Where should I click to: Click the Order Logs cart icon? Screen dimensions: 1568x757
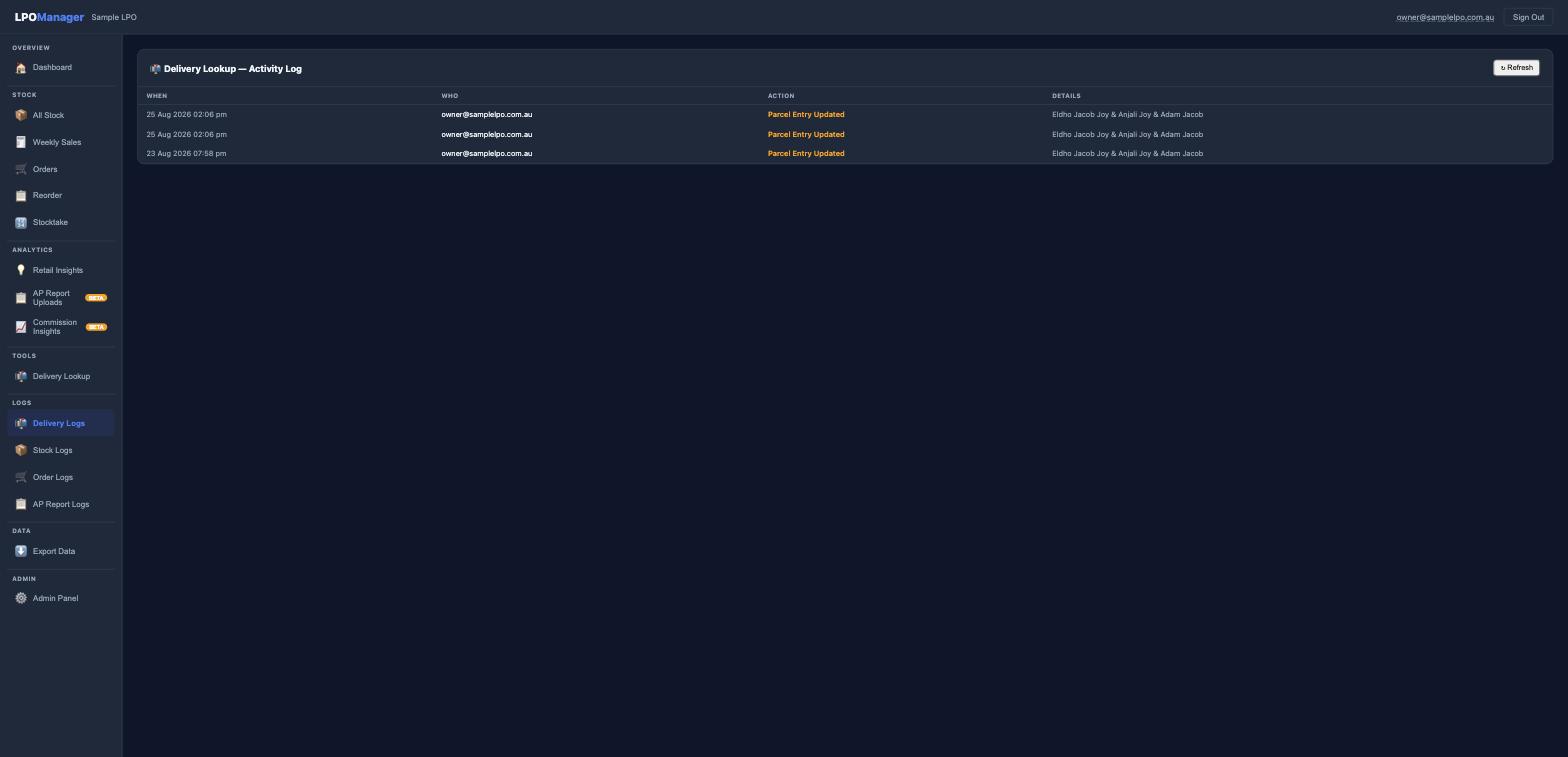click(21, 477)
